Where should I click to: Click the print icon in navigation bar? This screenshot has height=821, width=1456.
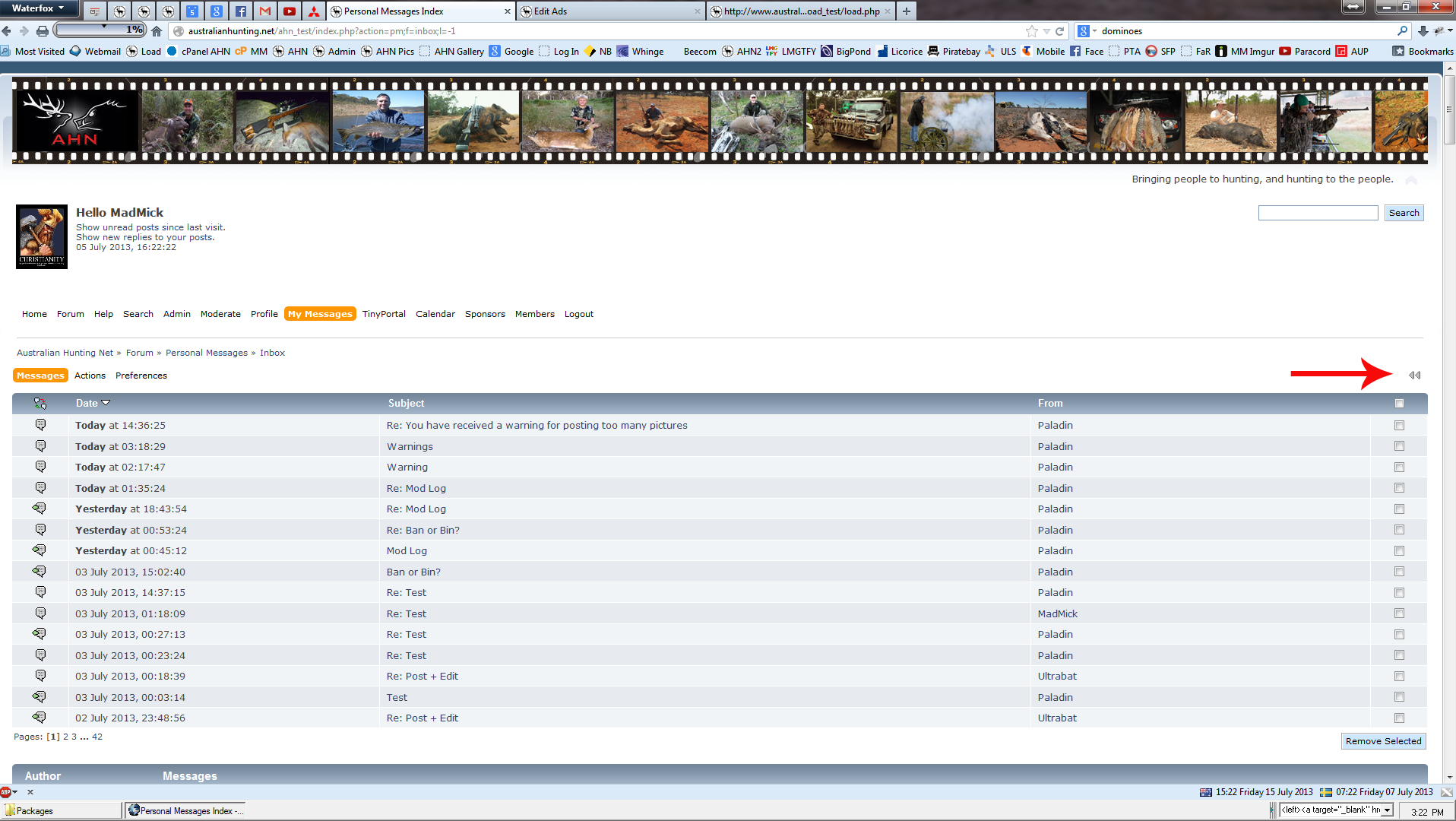[43, 31]
